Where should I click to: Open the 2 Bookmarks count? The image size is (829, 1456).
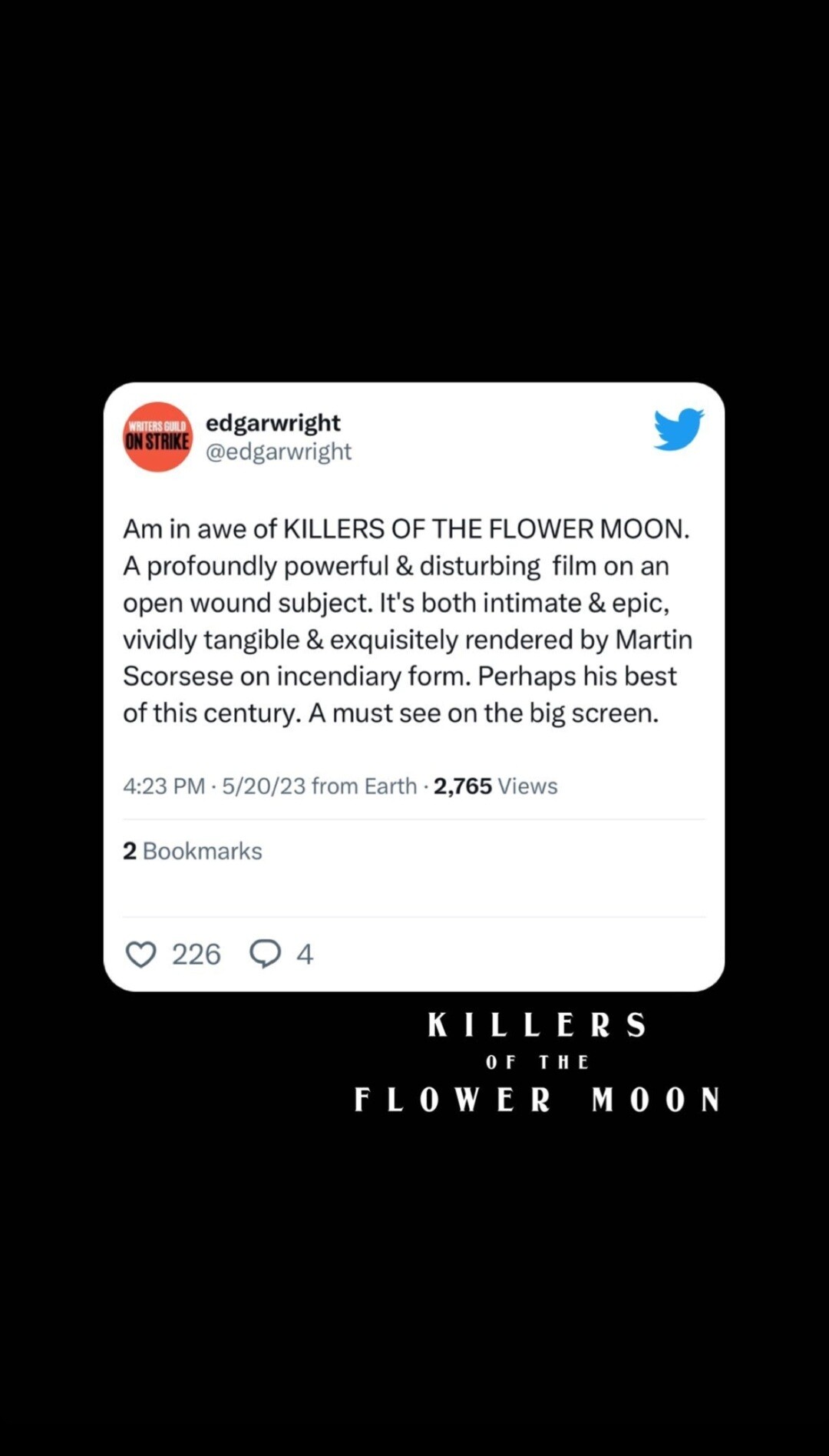click(x=192, y=851)
